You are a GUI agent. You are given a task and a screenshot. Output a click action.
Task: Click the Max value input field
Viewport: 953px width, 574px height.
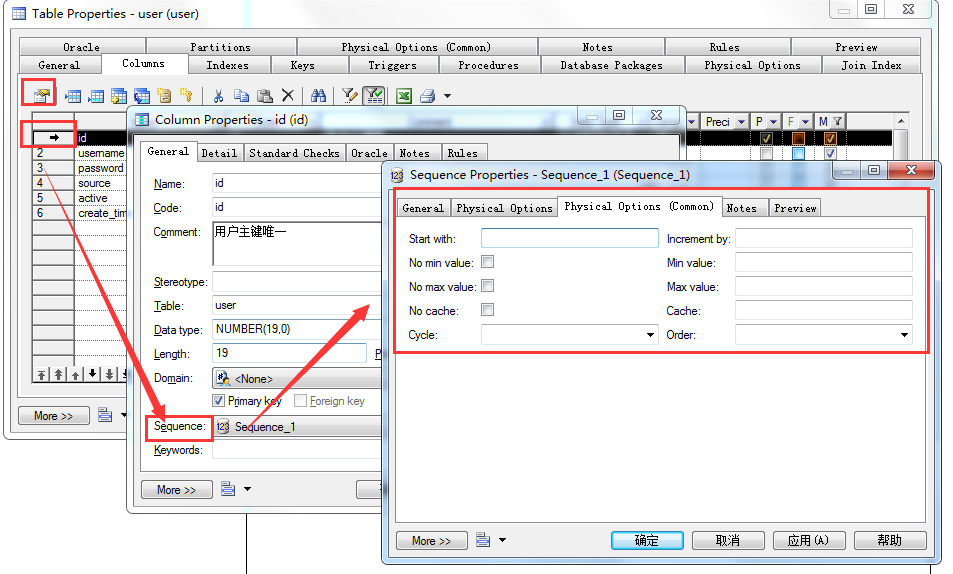point(824,286)
